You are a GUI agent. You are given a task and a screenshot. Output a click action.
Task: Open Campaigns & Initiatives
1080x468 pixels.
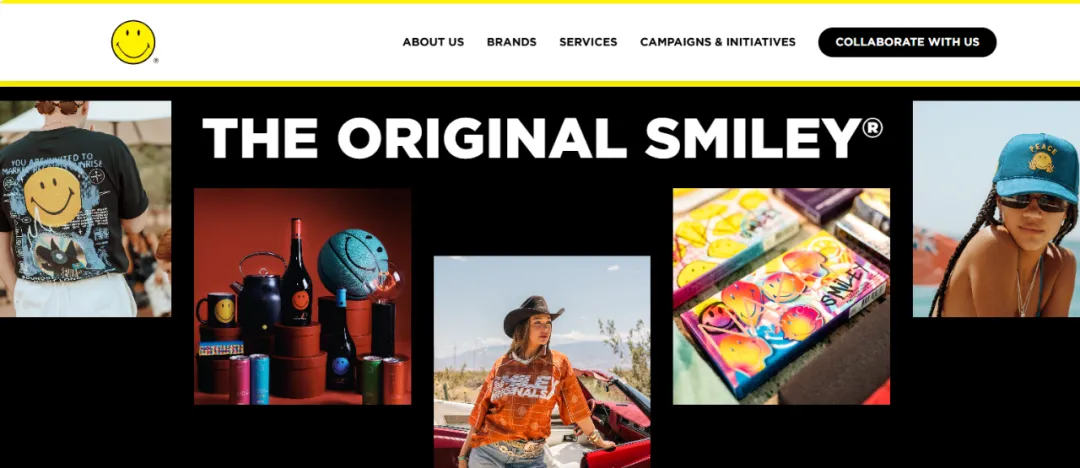718,42
